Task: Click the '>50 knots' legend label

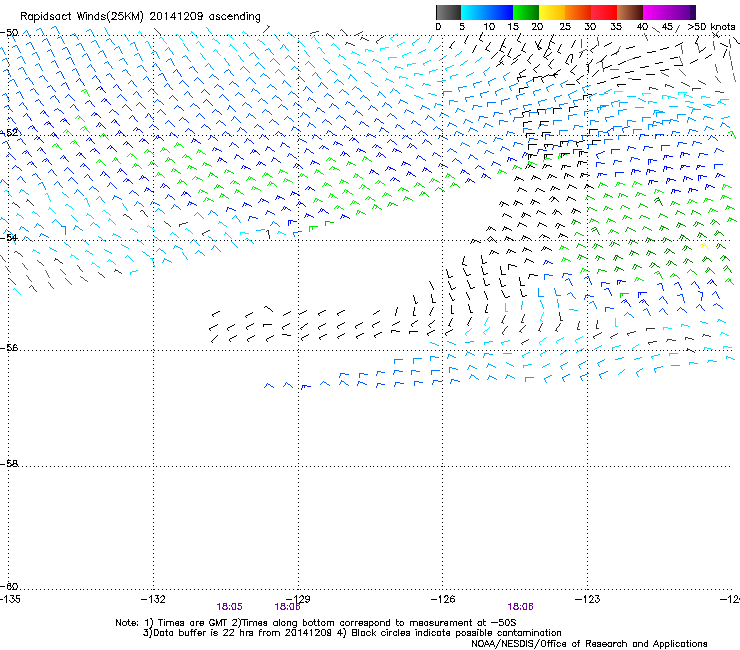Action: click(711, 27)
